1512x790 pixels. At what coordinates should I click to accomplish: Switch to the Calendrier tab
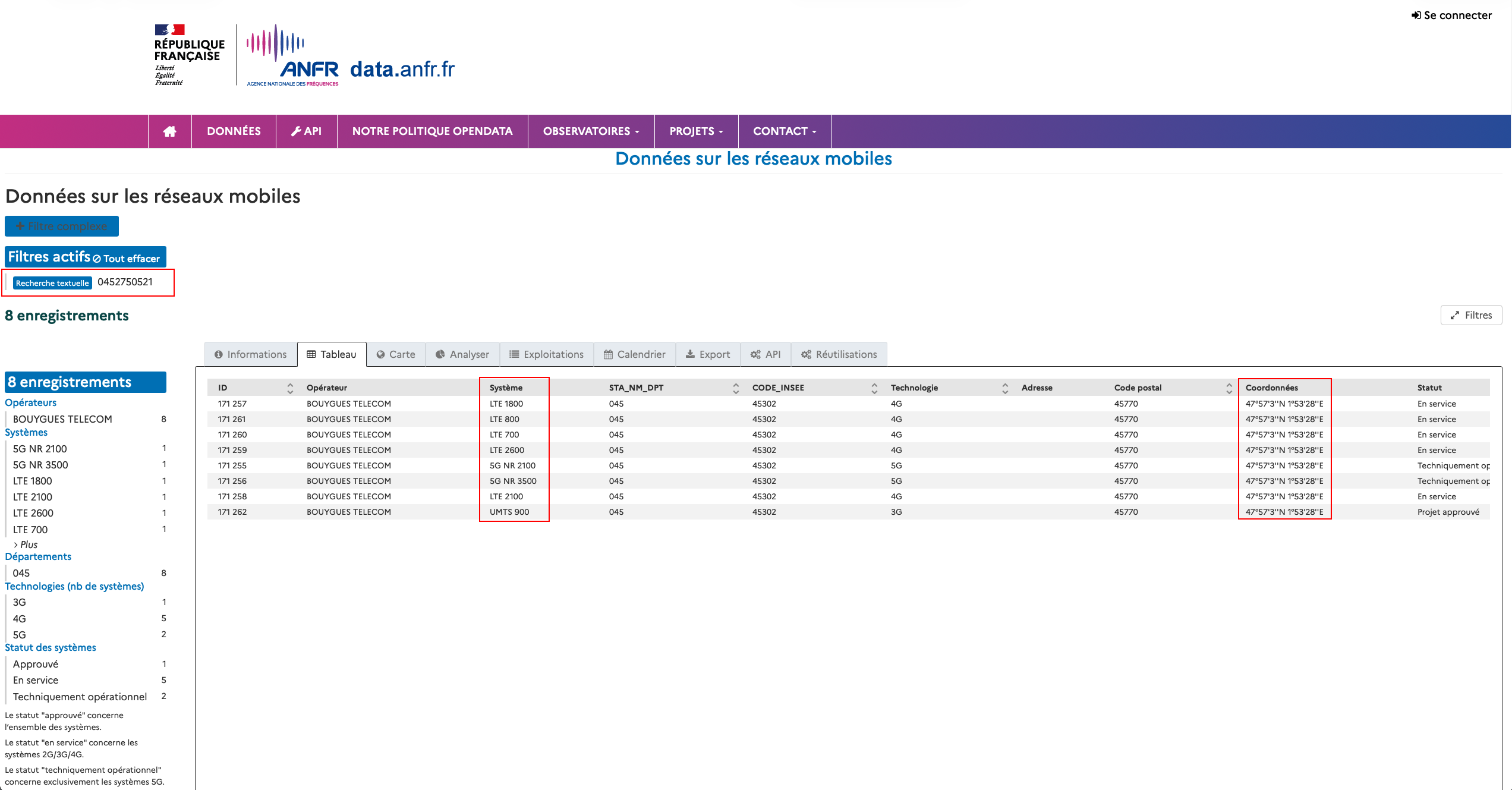click(634, 354)
